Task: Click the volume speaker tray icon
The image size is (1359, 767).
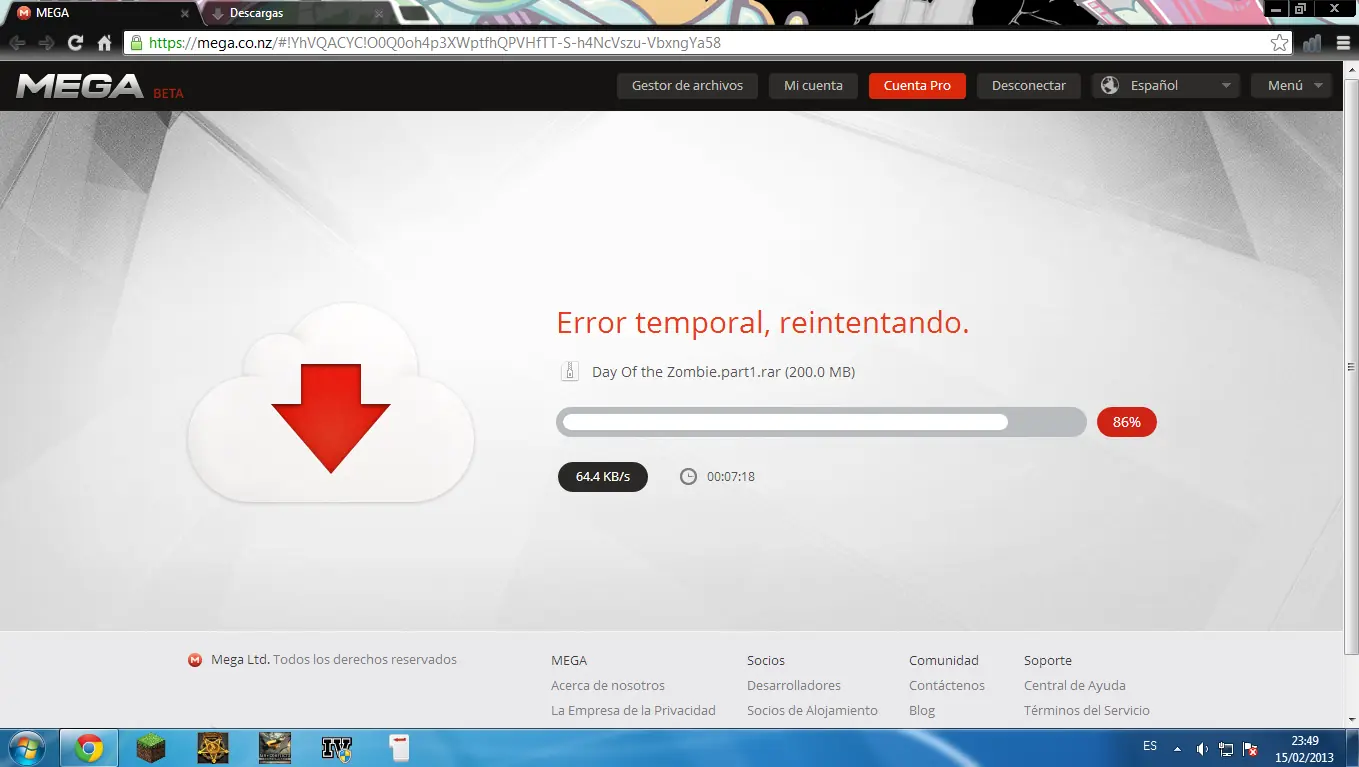Action: (1202, 748)
